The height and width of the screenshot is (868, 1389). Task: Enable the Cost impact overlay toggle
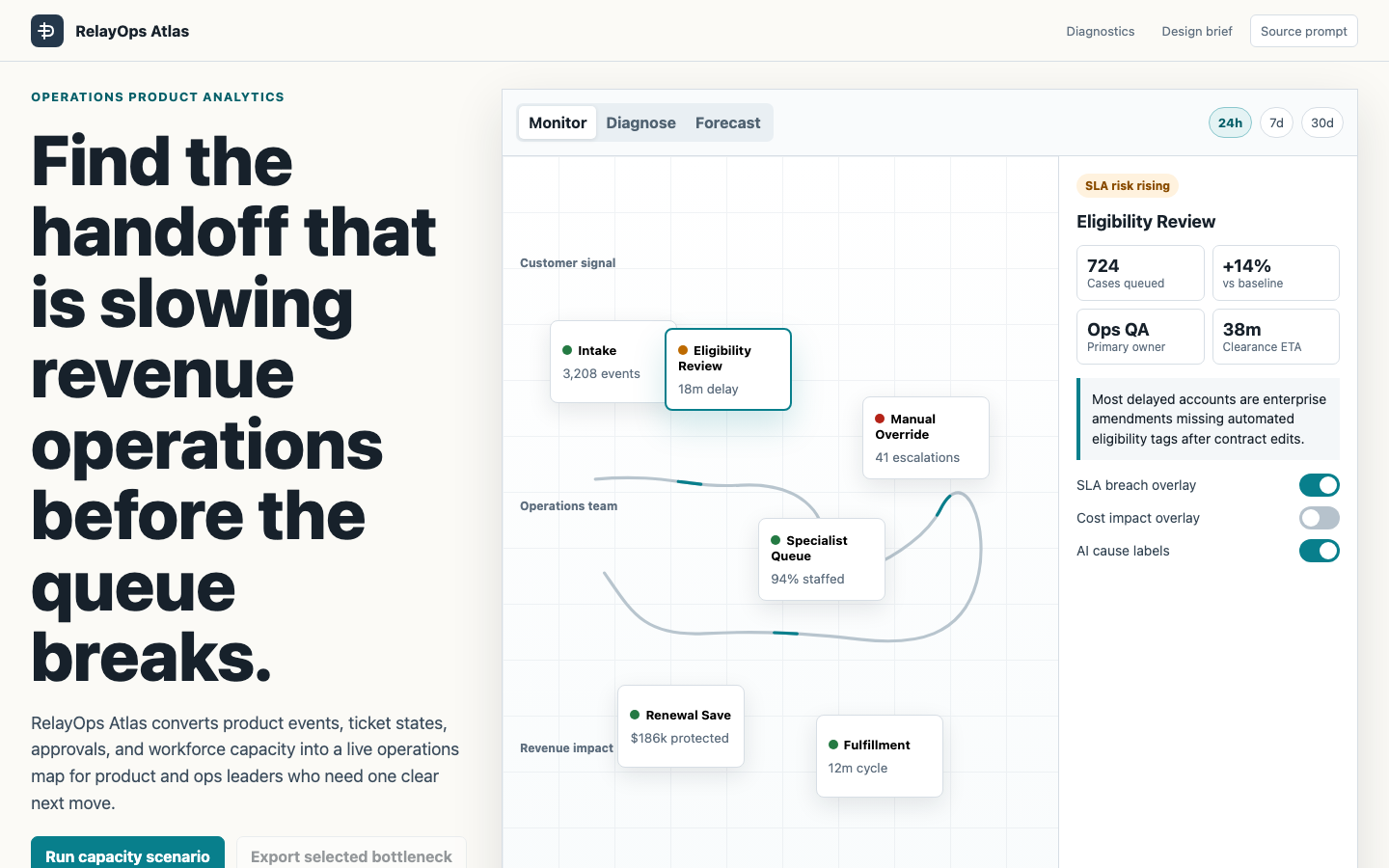tap(1319, 518)
